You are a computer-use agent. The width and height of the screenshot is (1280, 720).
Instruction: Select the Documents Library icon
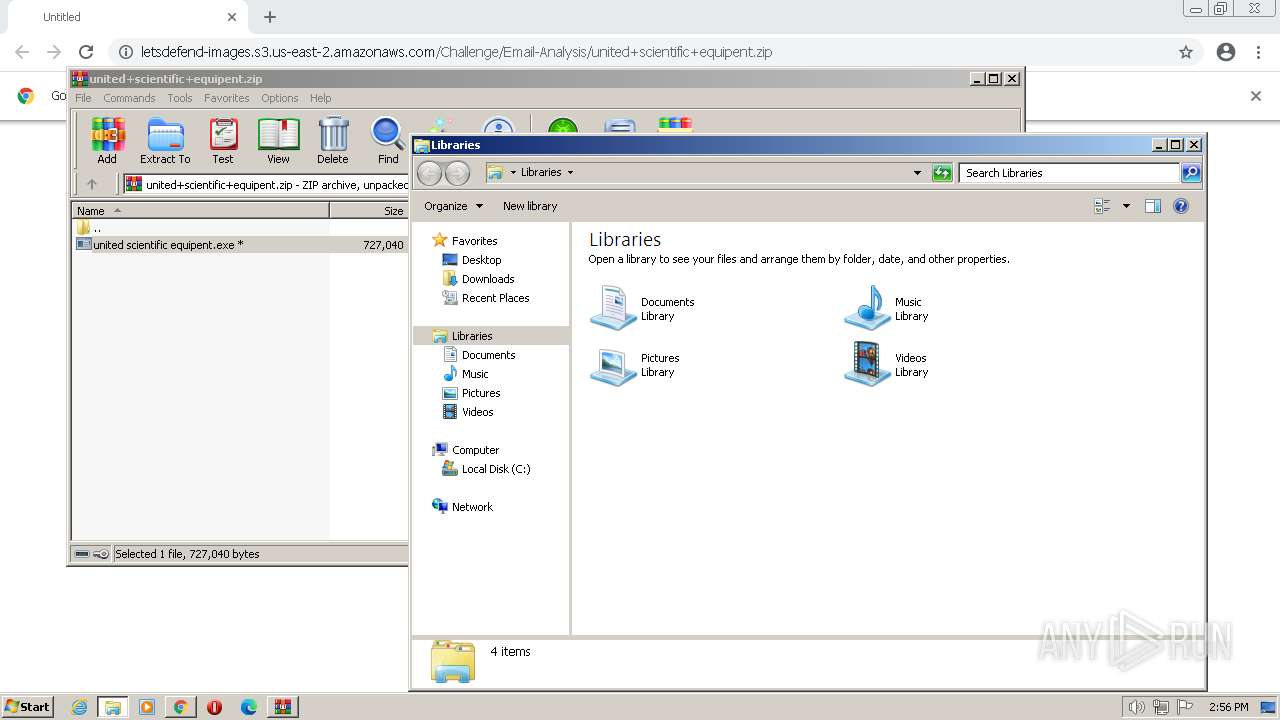pyautogui.click(x=613, y=307)
